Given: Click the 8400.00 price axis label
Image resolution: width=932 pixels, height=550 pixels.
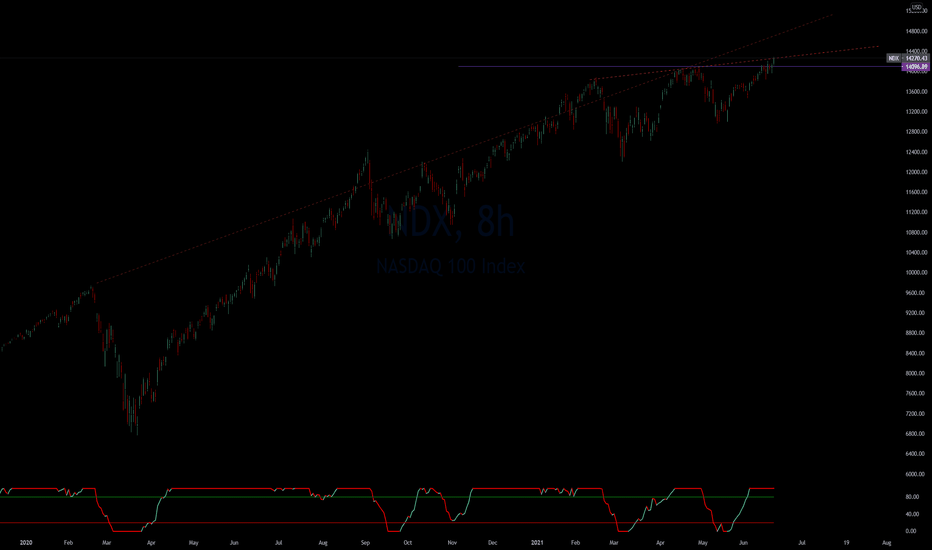Looking at the screenshot, I should 916,353.
